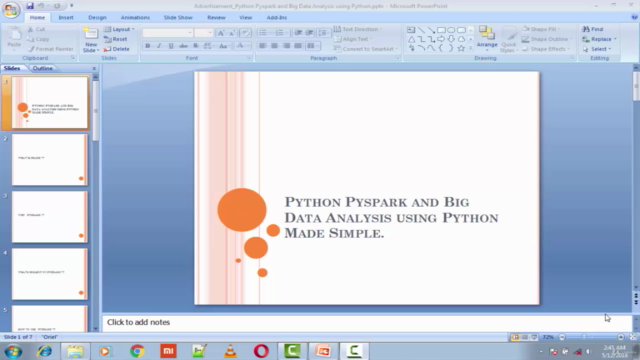Choose the five-point star shape
The width and height of the screenshot is (640, 360).
461,49
